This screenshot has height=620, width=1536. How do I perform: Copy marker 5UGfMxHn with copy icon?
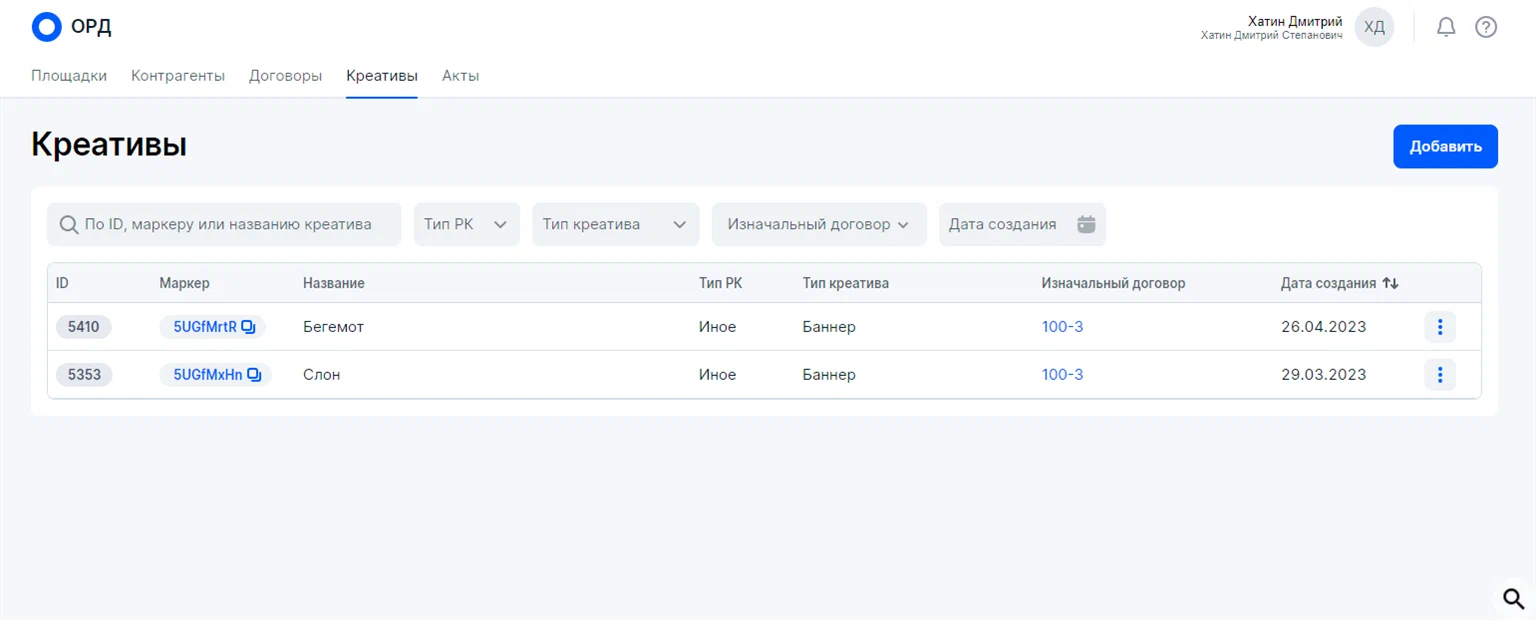pyautogui.click(x=254, y=375)
